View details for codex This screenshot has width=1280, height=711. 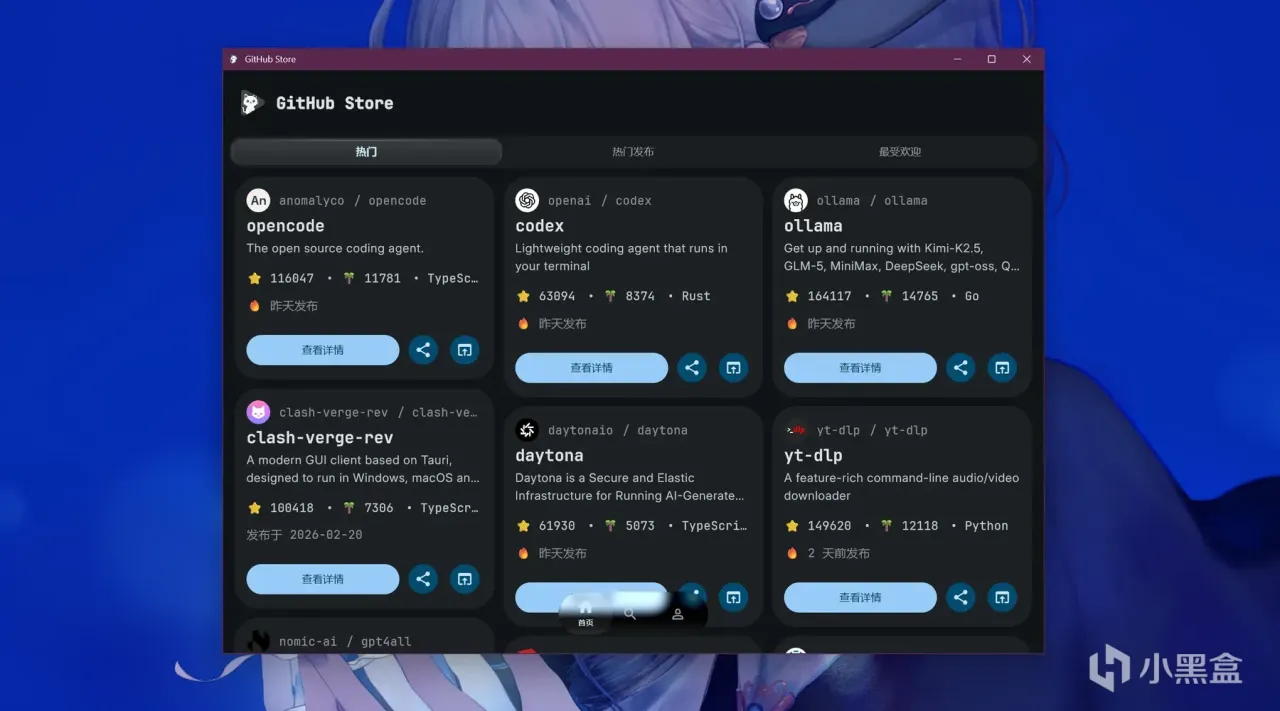point(591,368)
